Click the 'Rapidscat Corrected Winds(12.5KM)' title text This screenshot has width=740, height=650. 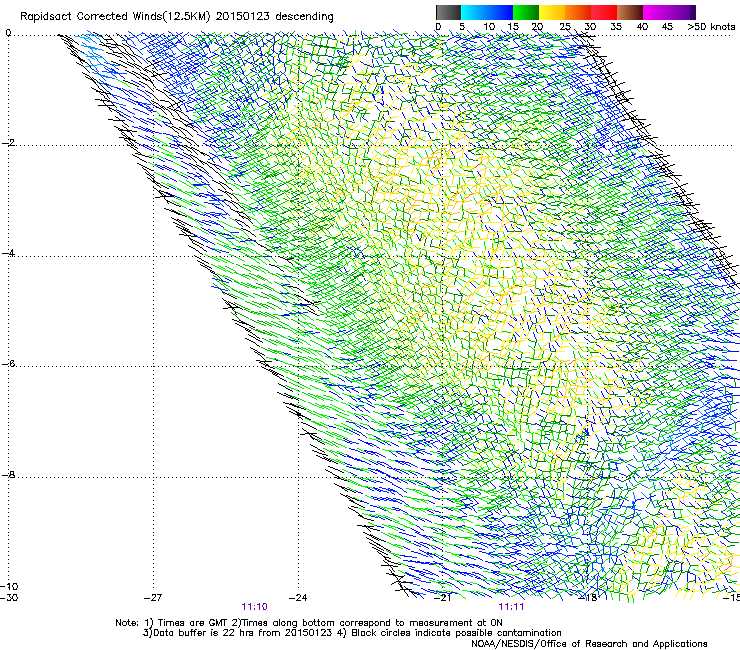(115, 17)
